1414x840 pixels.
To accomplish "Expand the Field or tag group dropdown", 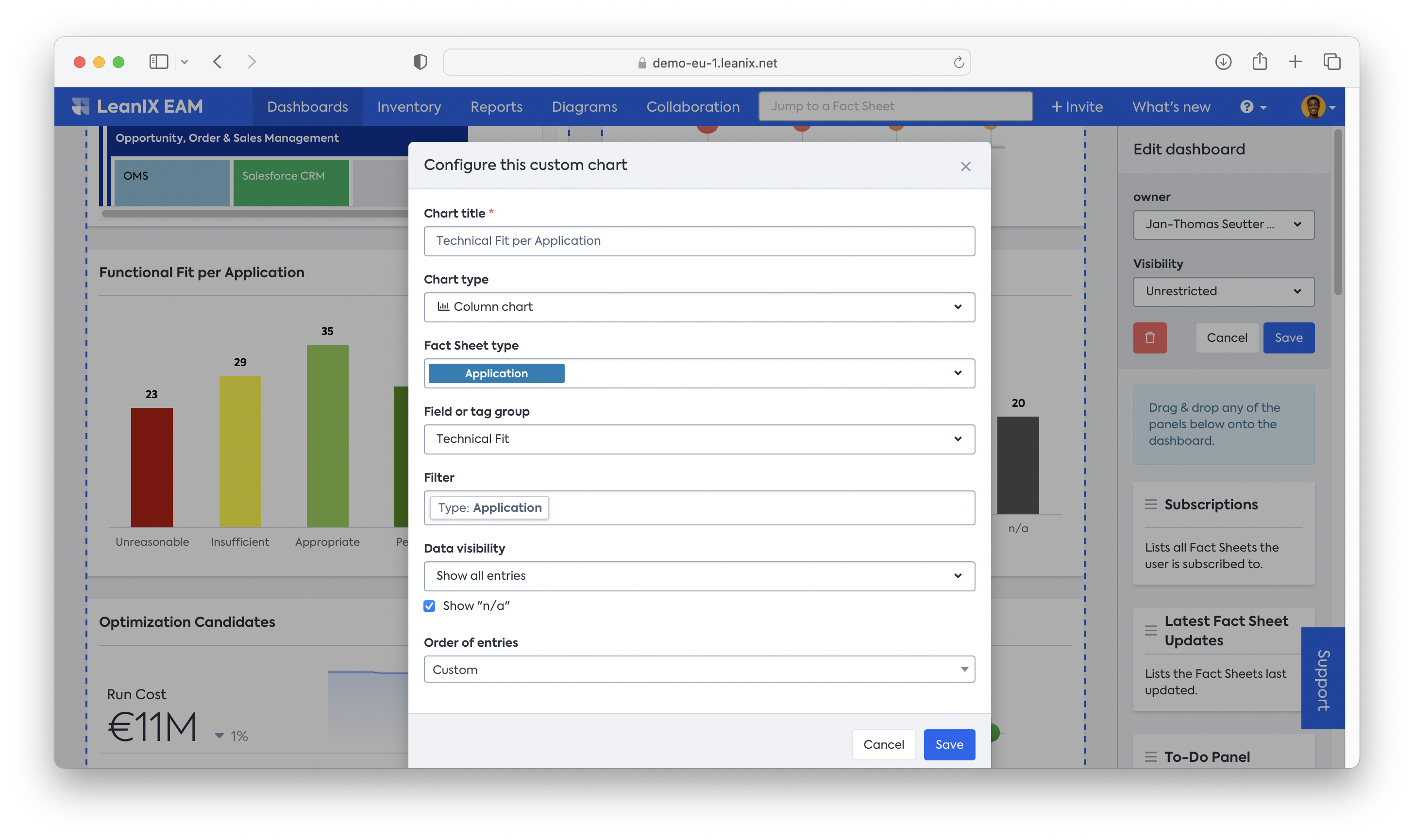I will (699, 439).
